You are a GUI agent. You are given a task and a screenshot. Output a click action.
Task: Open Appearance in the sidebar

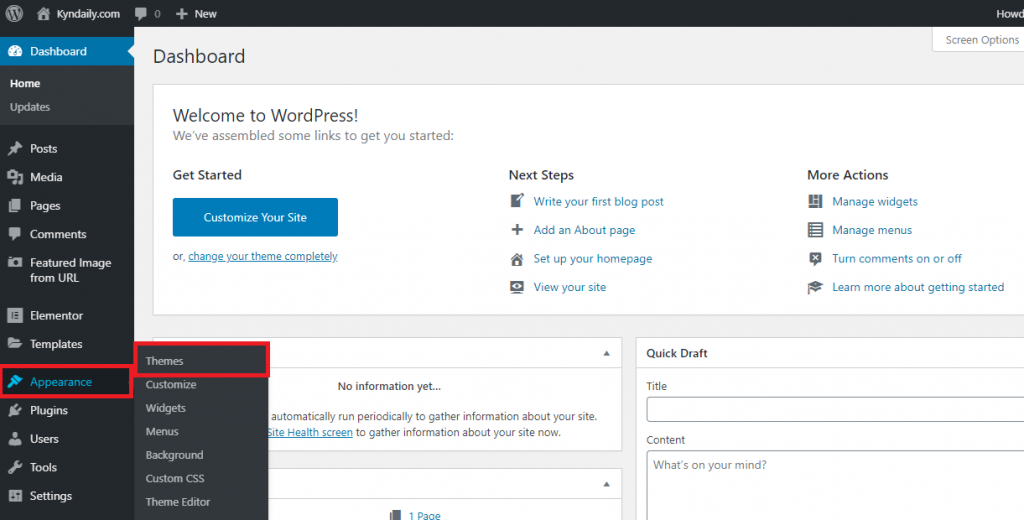[x=61, y=382]
